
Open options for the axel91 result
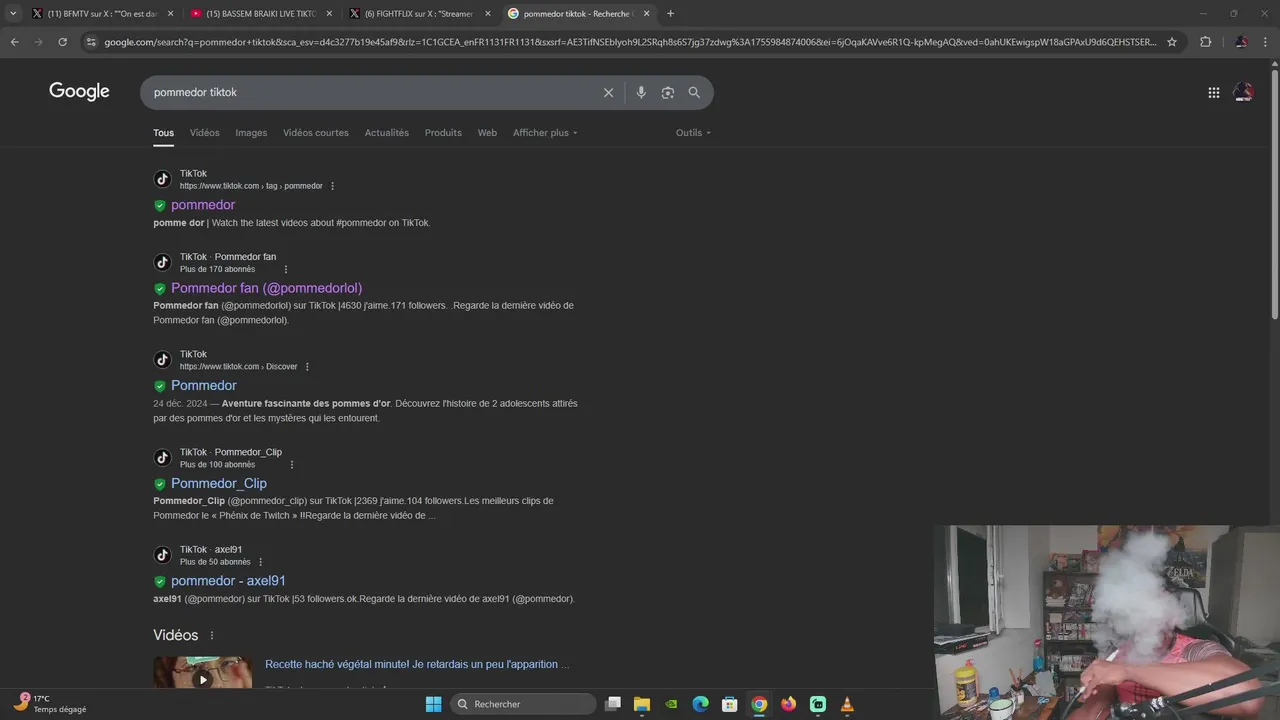tap(261, 562)
